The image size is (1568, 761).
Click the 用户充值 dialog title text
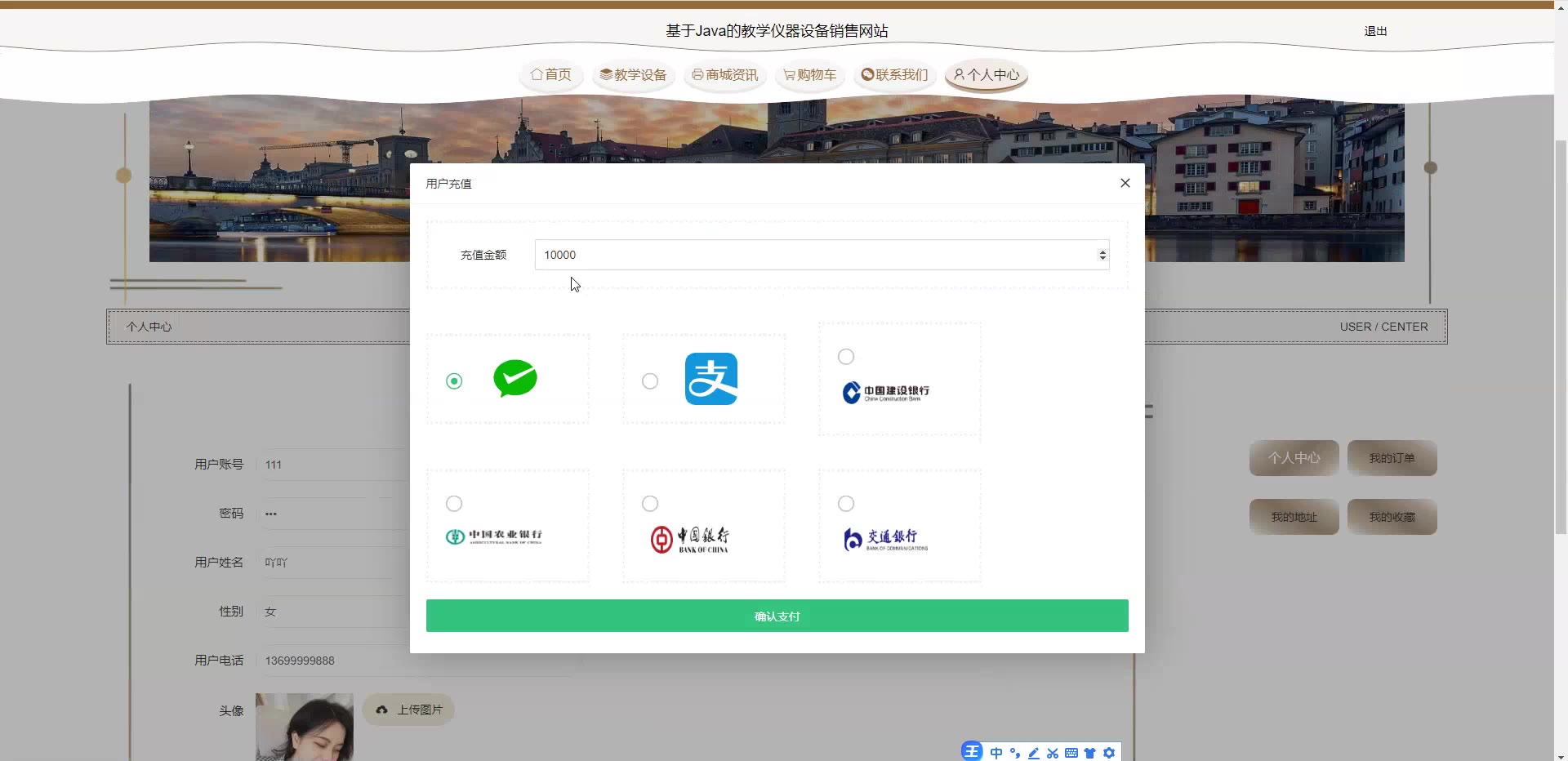[x=448, y=184]
